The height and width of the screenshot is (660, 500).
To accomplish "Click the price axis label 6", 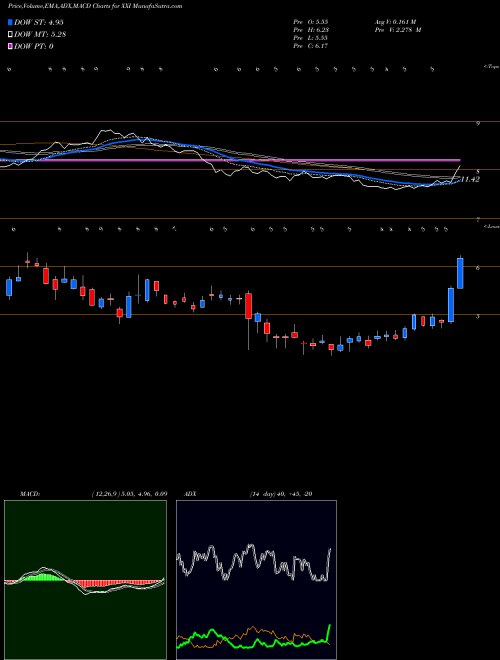I will pos(478,268).
